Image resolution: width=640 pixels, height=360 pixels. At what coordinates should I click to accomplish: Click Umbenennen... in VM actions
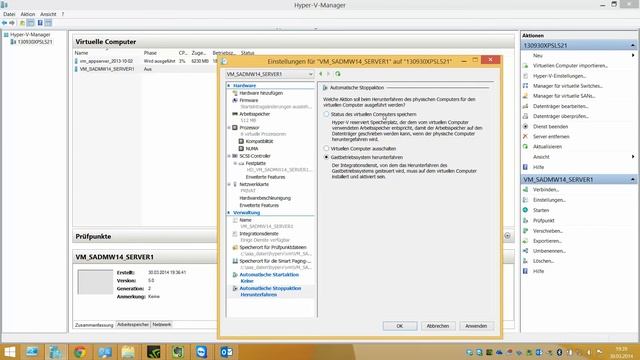pos(549,251)
